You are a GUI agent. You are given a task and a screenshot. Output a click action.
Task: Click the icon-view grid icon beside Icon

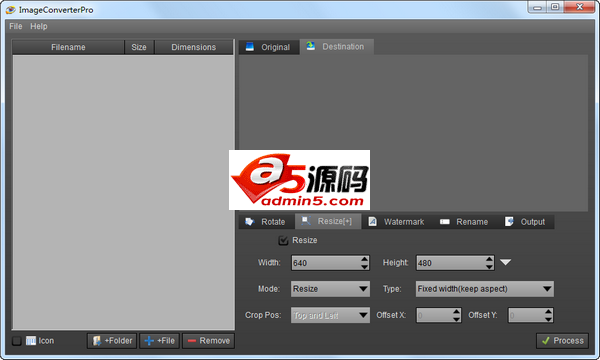click(31, 340)
